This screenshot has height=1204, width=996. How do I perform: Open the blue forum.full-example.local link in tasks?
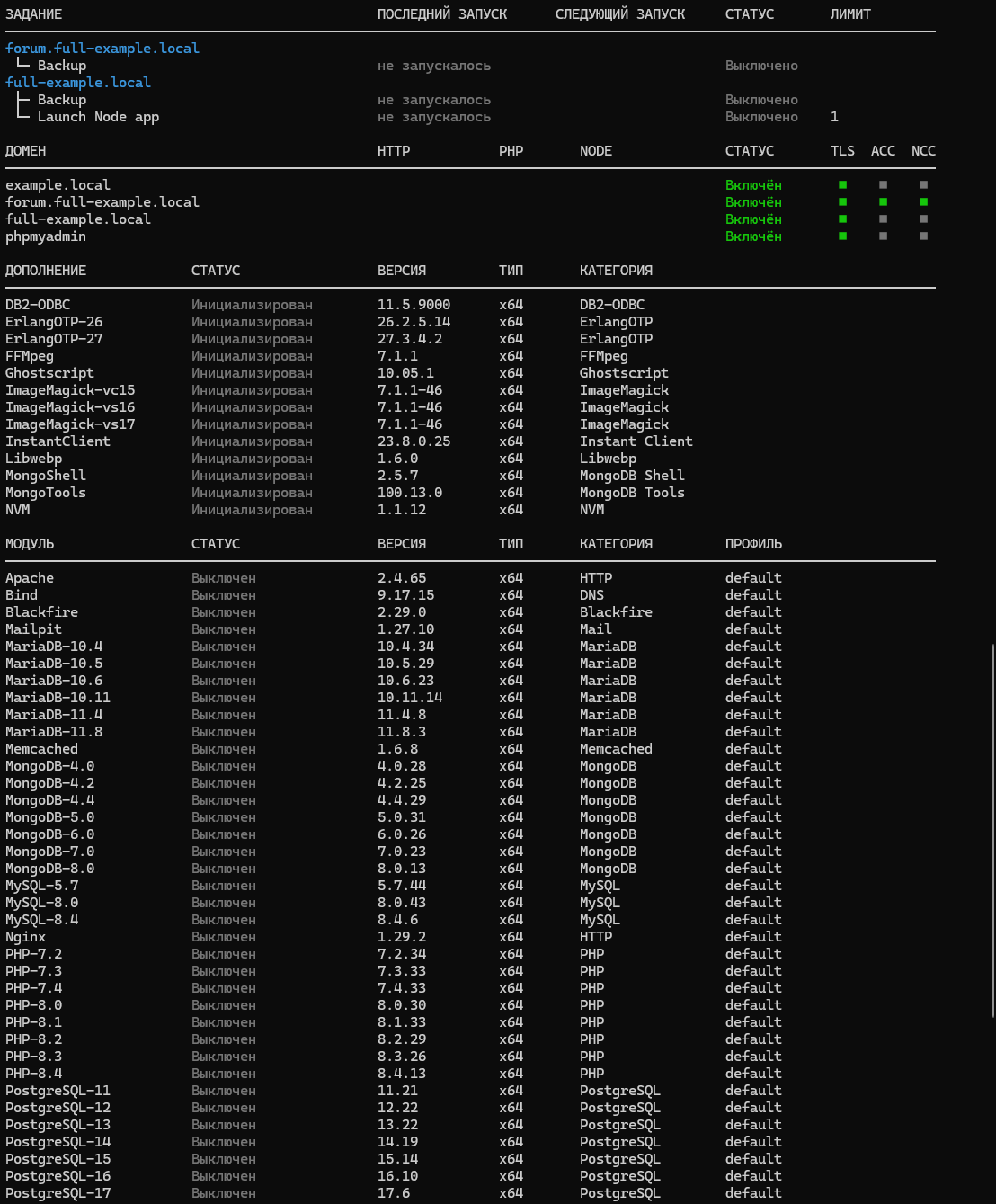[102, 49]
